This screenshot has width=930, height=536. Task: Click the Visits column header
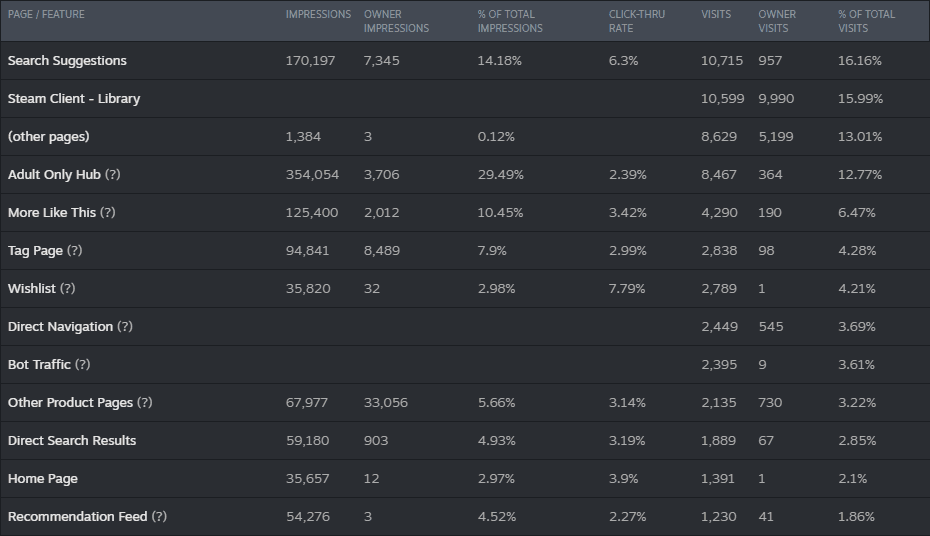tap(716, 14)
